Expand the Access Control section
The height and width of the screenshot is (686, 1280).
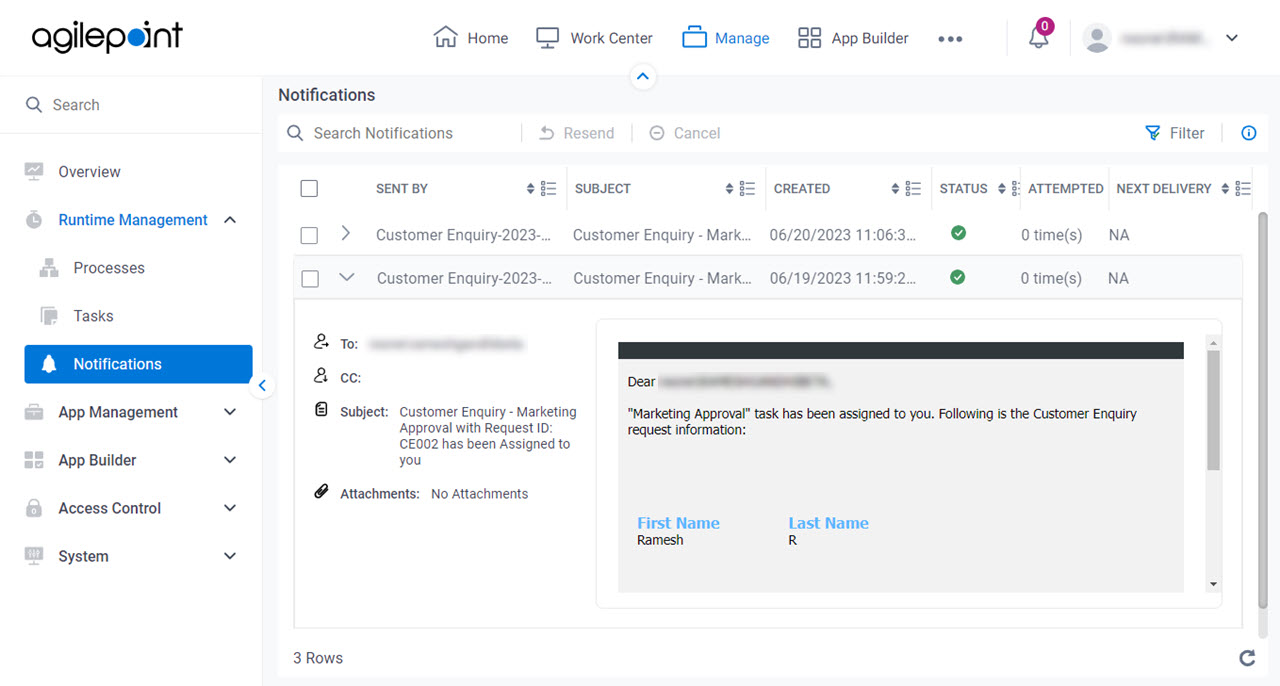230,508
